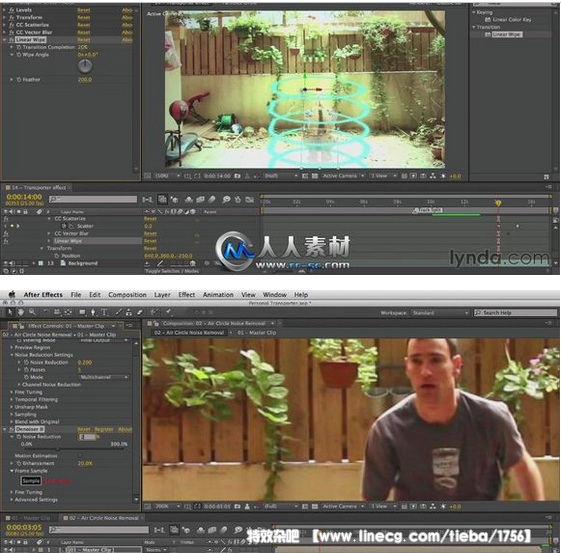Take snapshot in the 200% zoom viewer
561x553 pixels.
[x=237, y=506]
